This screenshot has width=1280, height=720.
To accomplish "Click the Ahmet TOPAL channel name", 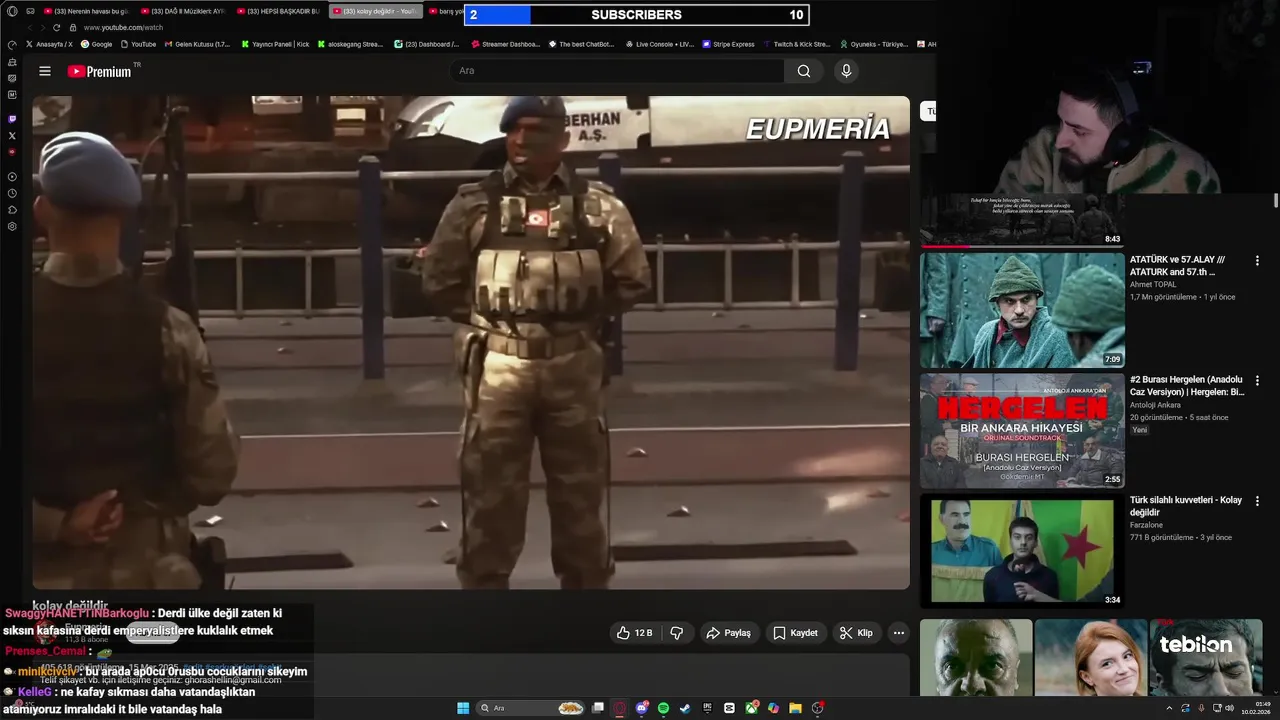I will 1153,284.
